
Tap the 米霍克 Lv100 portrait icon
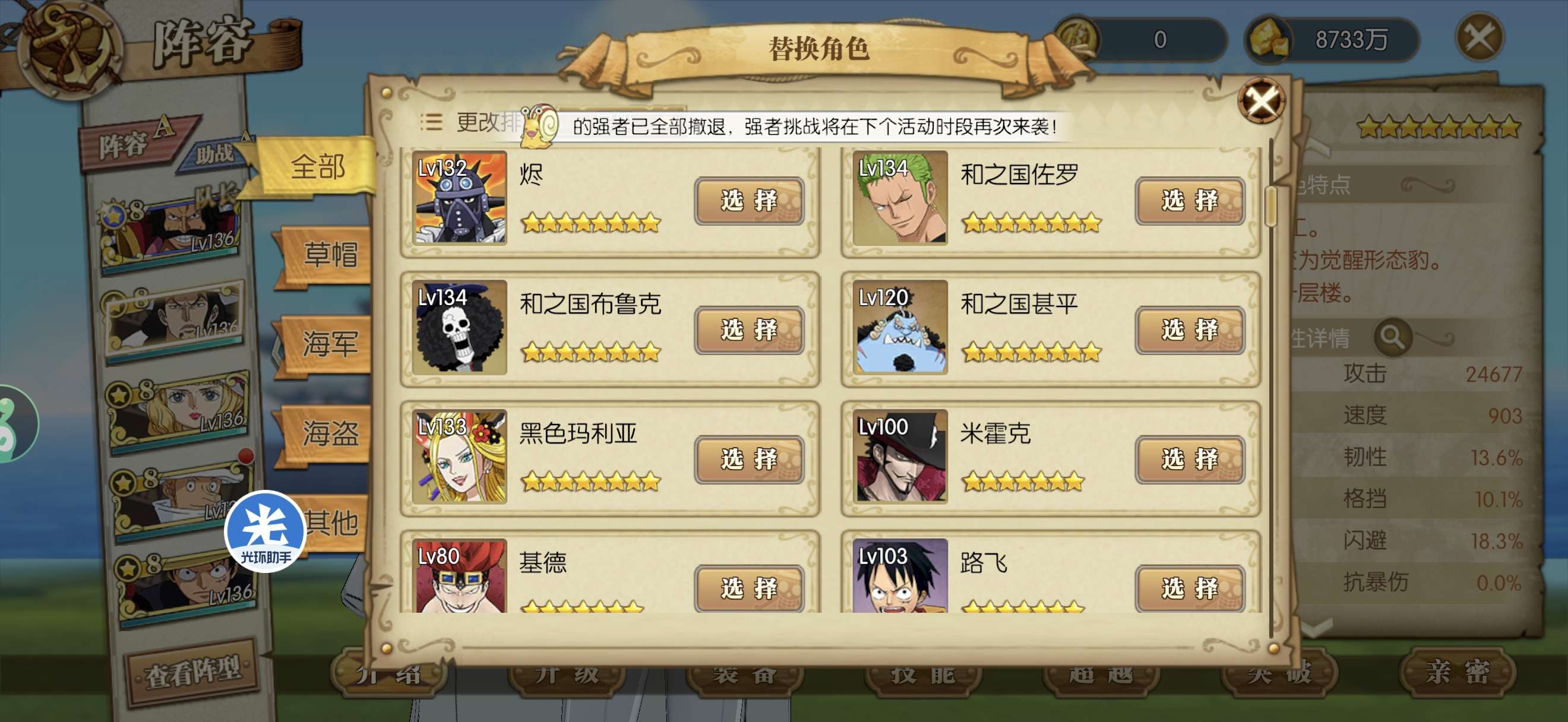(x=900, y=456)
